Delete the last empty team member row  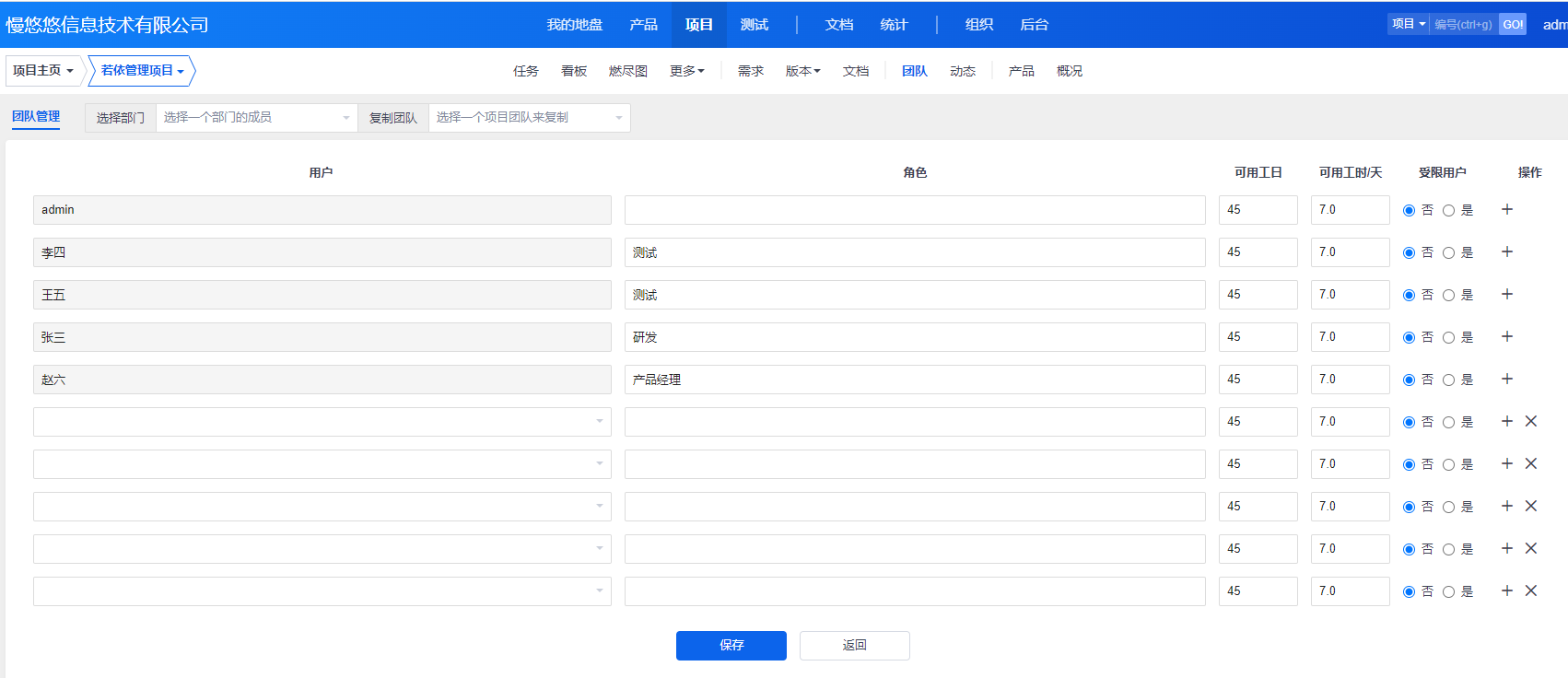[x=1531, y=591]
